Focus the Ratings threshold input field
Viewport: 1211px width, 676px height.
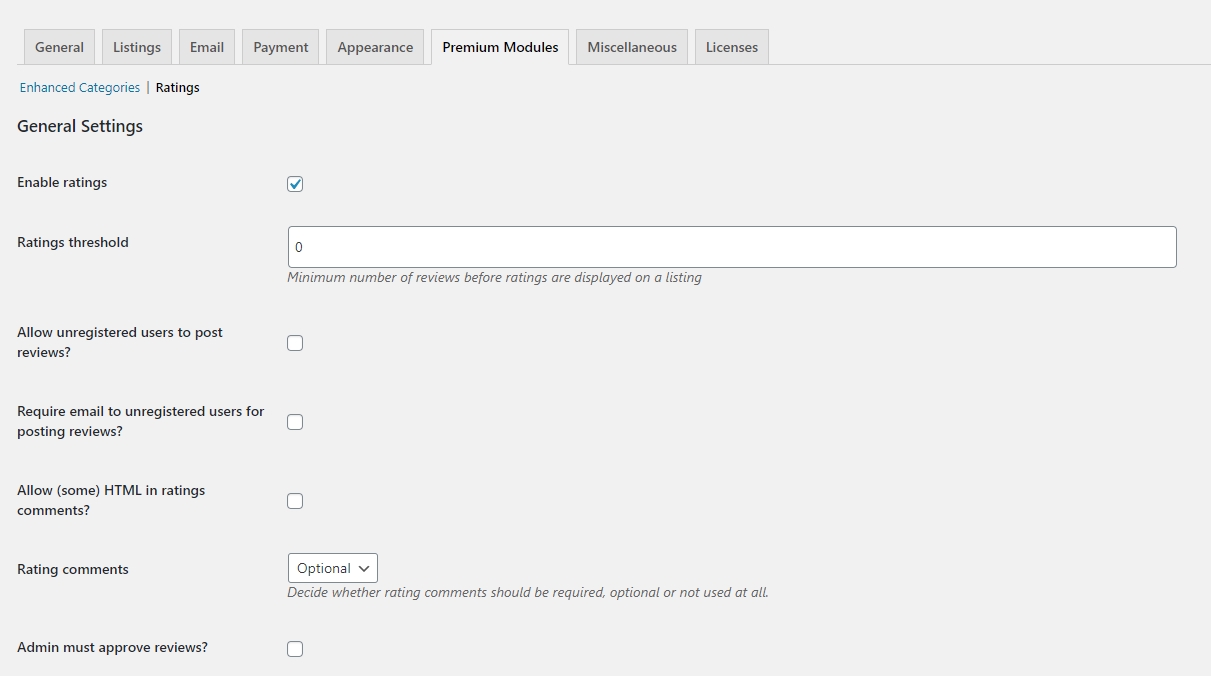coord(732,247)
